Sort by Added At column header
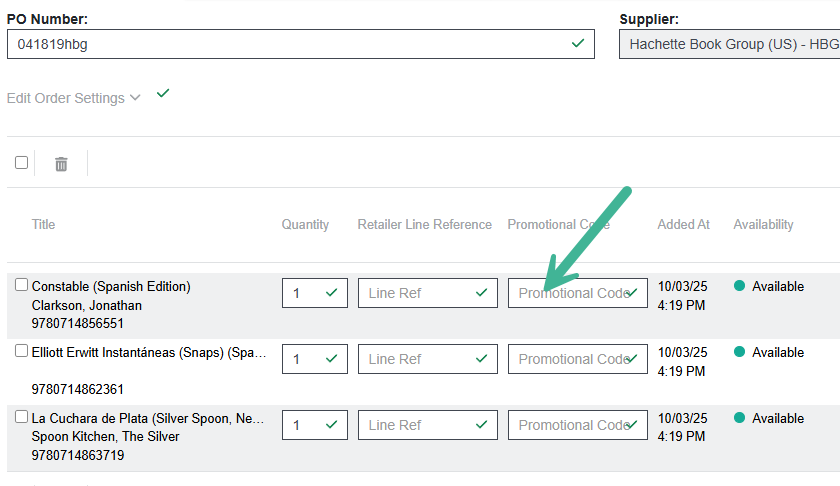Viewport: 840px width, 486px height. (683, 225)
